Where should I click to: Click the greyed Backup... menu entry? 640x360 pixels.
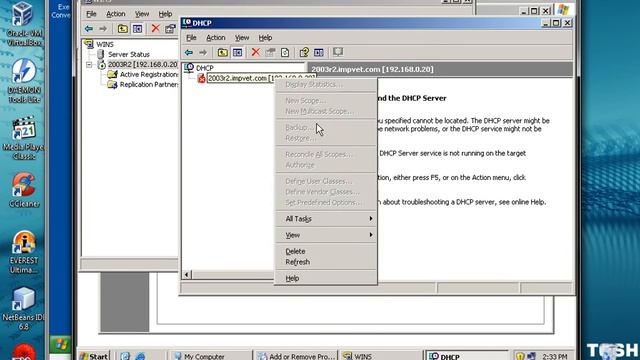(x=326, y=127)
